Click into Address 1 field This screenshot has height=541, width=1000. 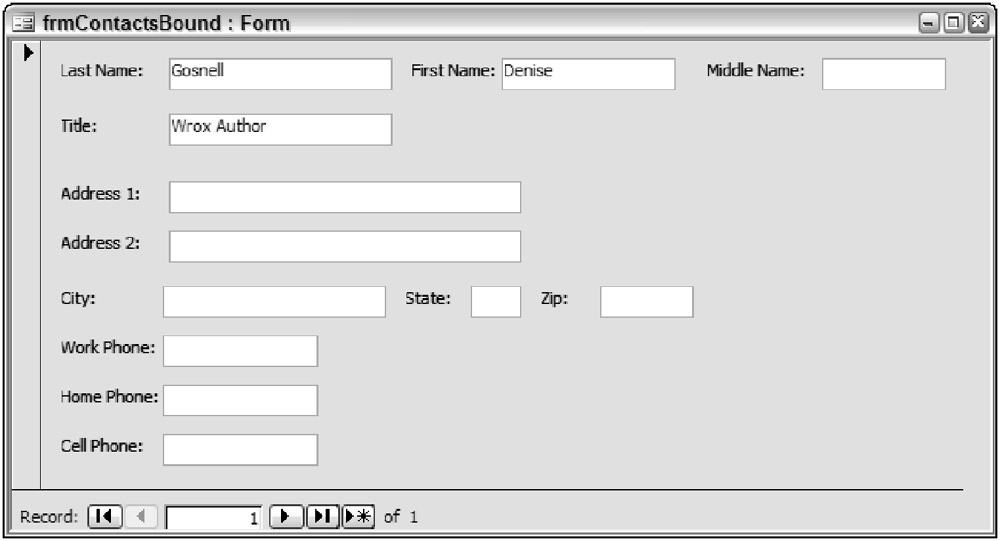(345, 197)
